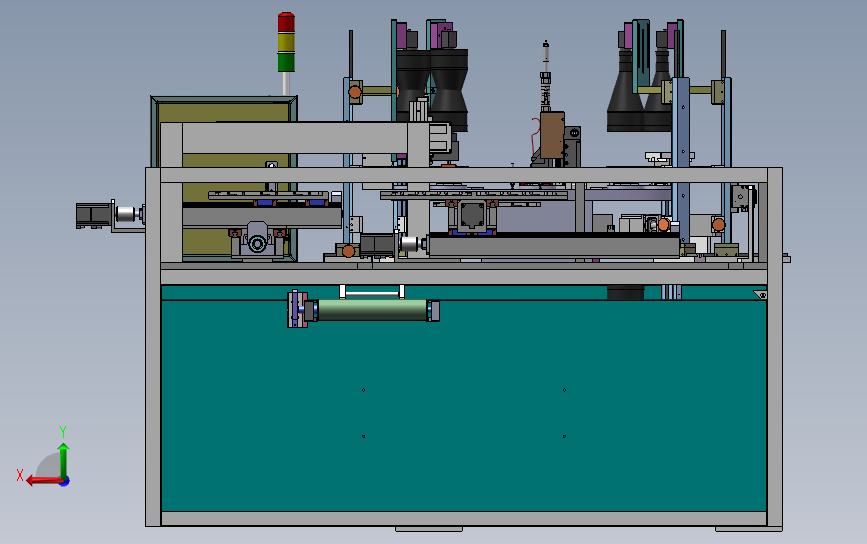Select the stepper motor protruding on far left
The width and height of the screenshot is (867, 544).
93,216
